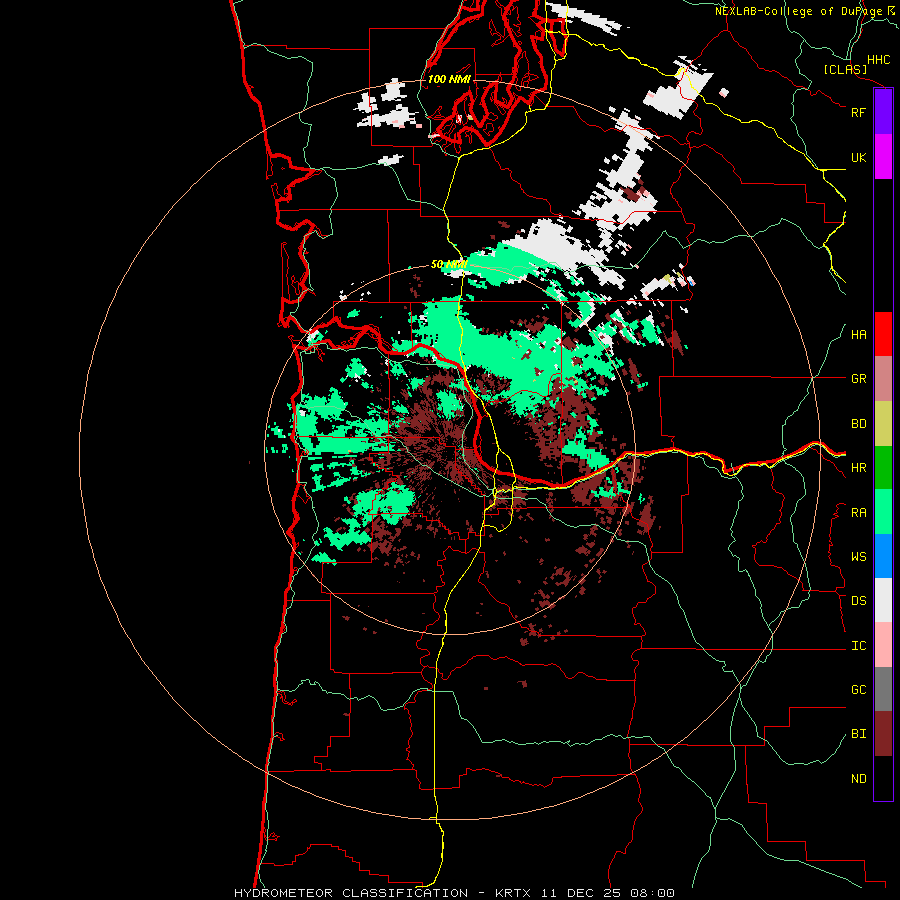Click the KRTX radar site identifier
Viewport: 900px width, 900px height.
[x=513, y=893]
